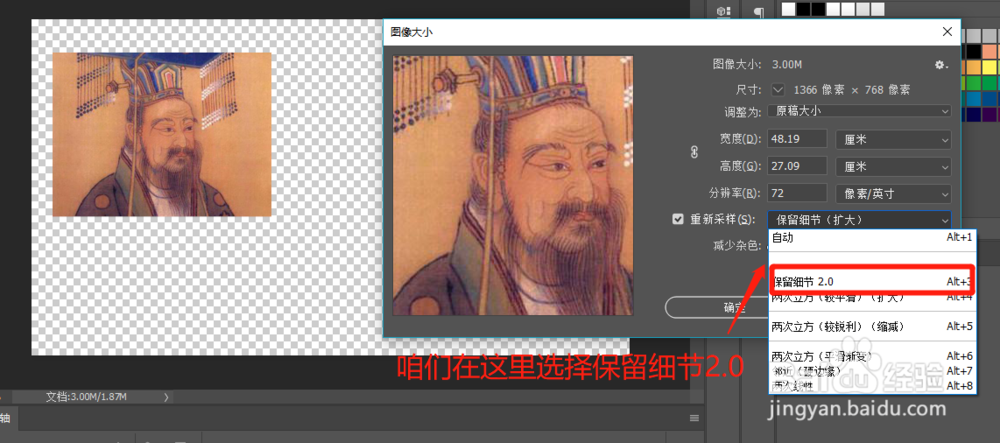
Task: Select 两次立方（较锐利）（缩减）option
Action: [x=872, y=326]
